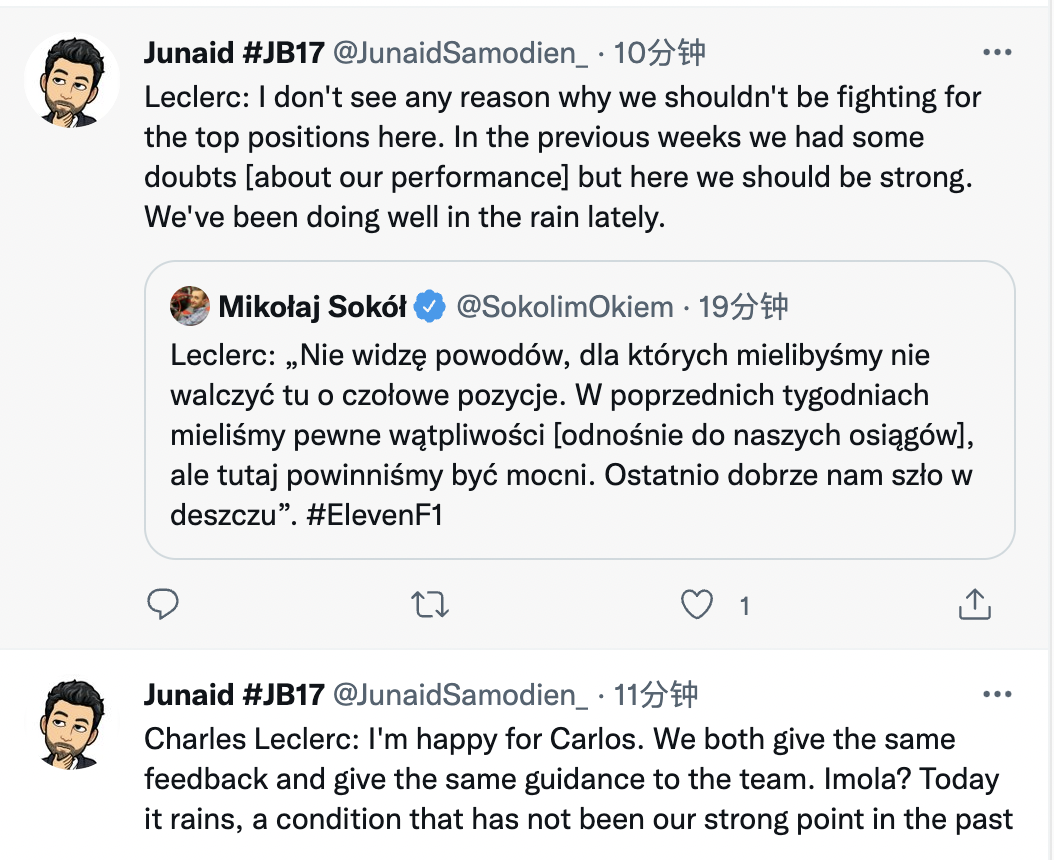The width and height of the screenshot is (1054, 860).
Task: Click Mikołaj Sokół's small profile picture
Action: [x=190, y=307]
